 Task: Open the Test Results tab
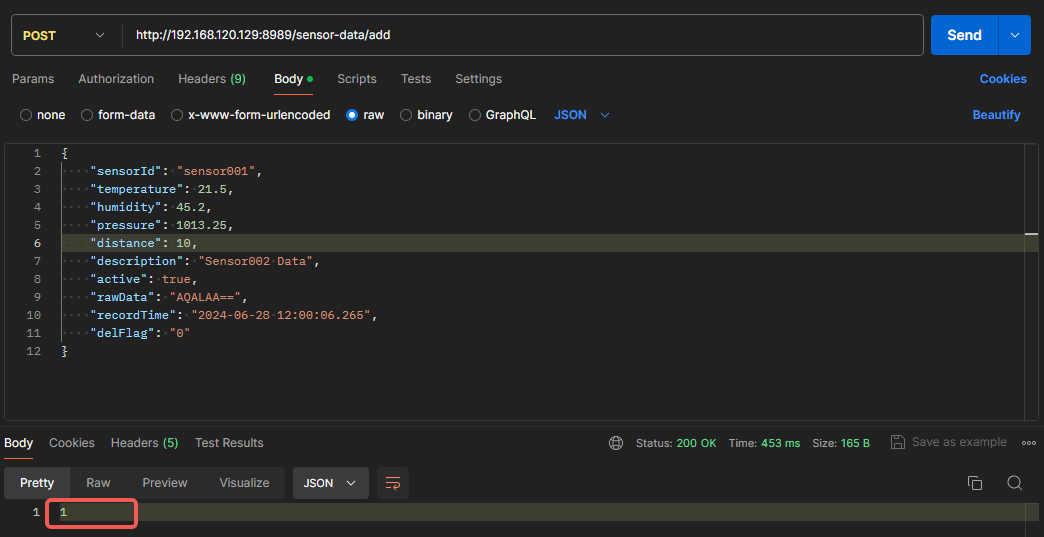tap(229, 443)
